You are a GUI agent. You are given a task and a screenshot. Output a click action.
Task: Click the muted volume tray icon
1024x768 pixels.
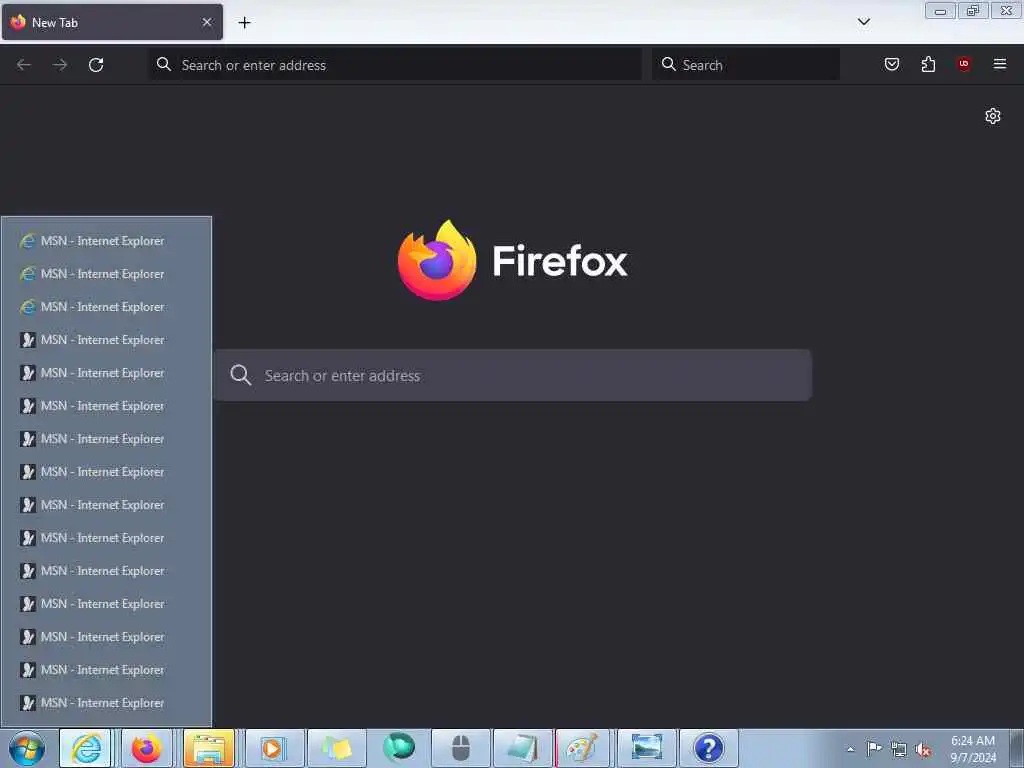[923, 750]
